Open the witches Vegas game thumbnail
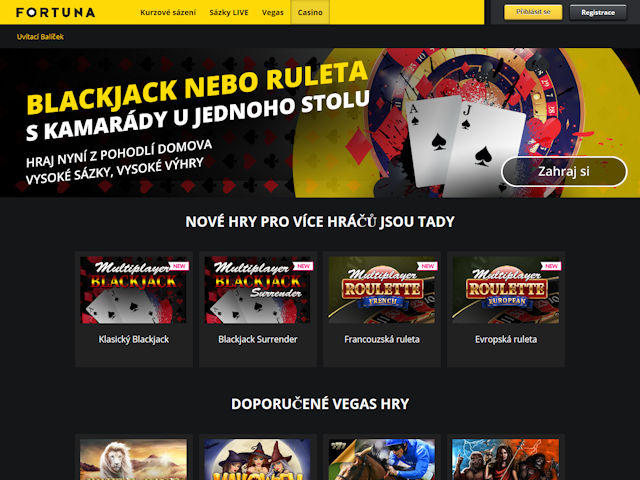 [x=258, y=460]
